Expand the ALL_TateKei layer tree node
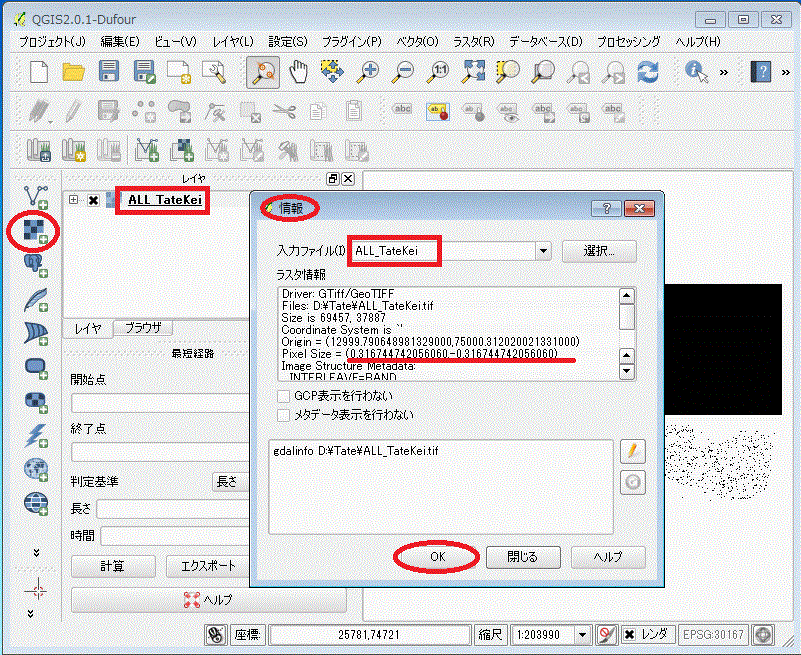Viewport: 801px width, 655px height. click(x=74, y=200)
